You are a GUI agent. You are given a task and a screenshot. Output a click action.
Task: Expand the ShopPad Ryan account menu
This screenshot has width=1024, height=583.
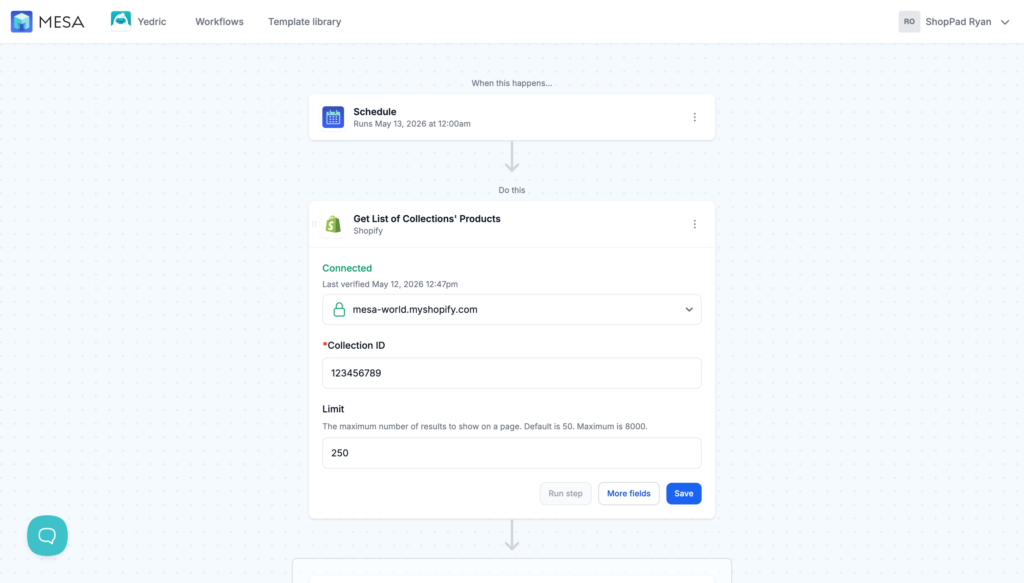pyautogui.click(x=1005, y=22)
